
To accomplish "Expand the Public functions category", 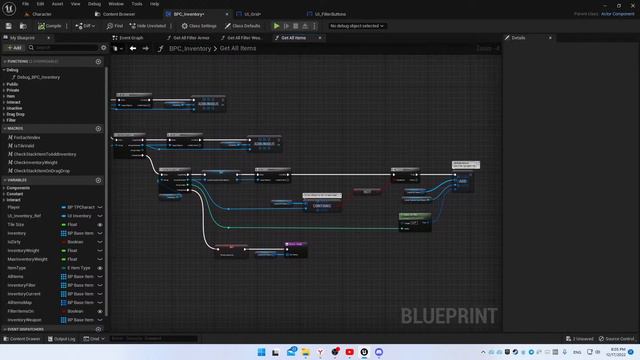I will pyautogui.click(x=4, y=84).
